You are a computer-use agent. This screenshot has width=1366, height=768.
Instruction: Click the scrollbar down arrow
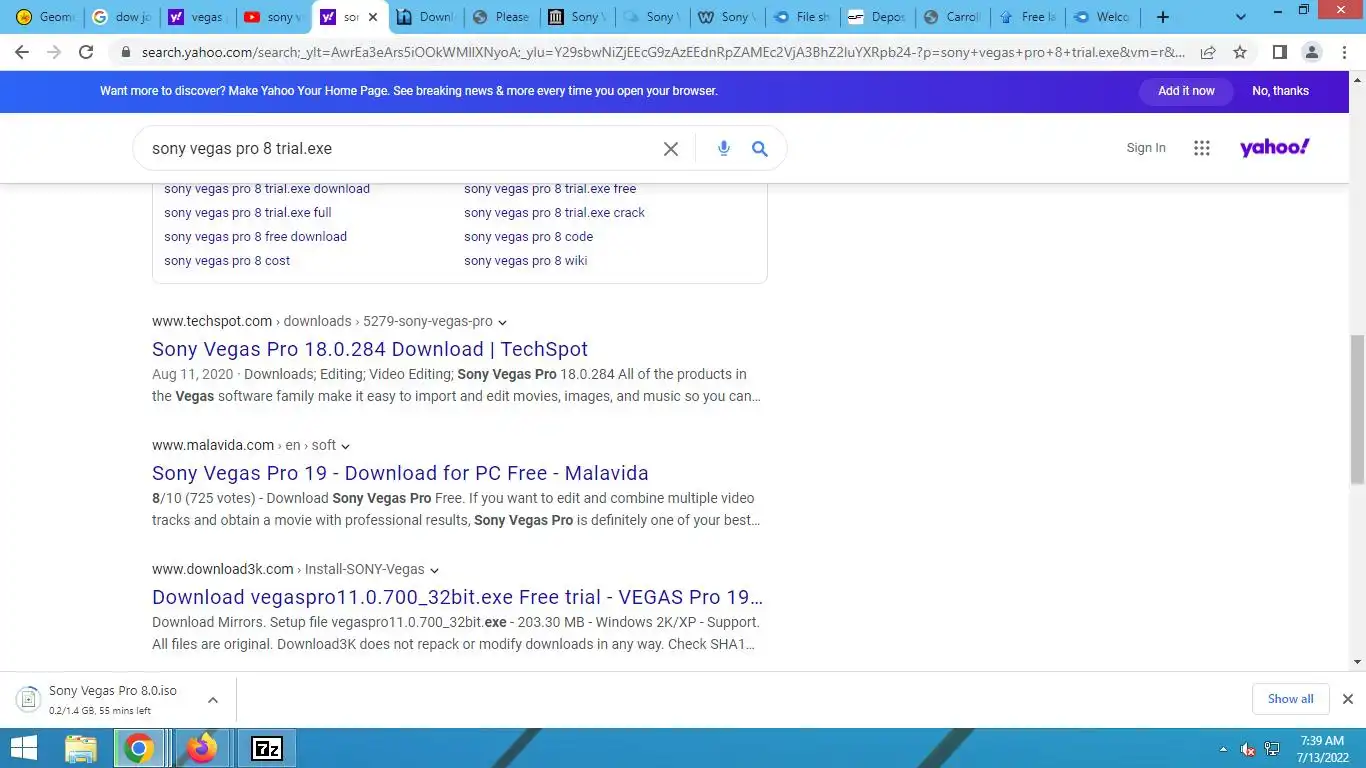tap(1357, 662)
